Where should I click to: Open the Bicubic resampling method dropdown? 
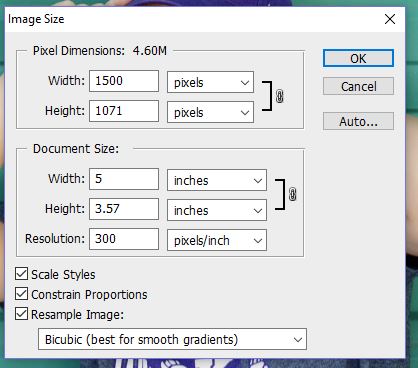coord(172,339)
